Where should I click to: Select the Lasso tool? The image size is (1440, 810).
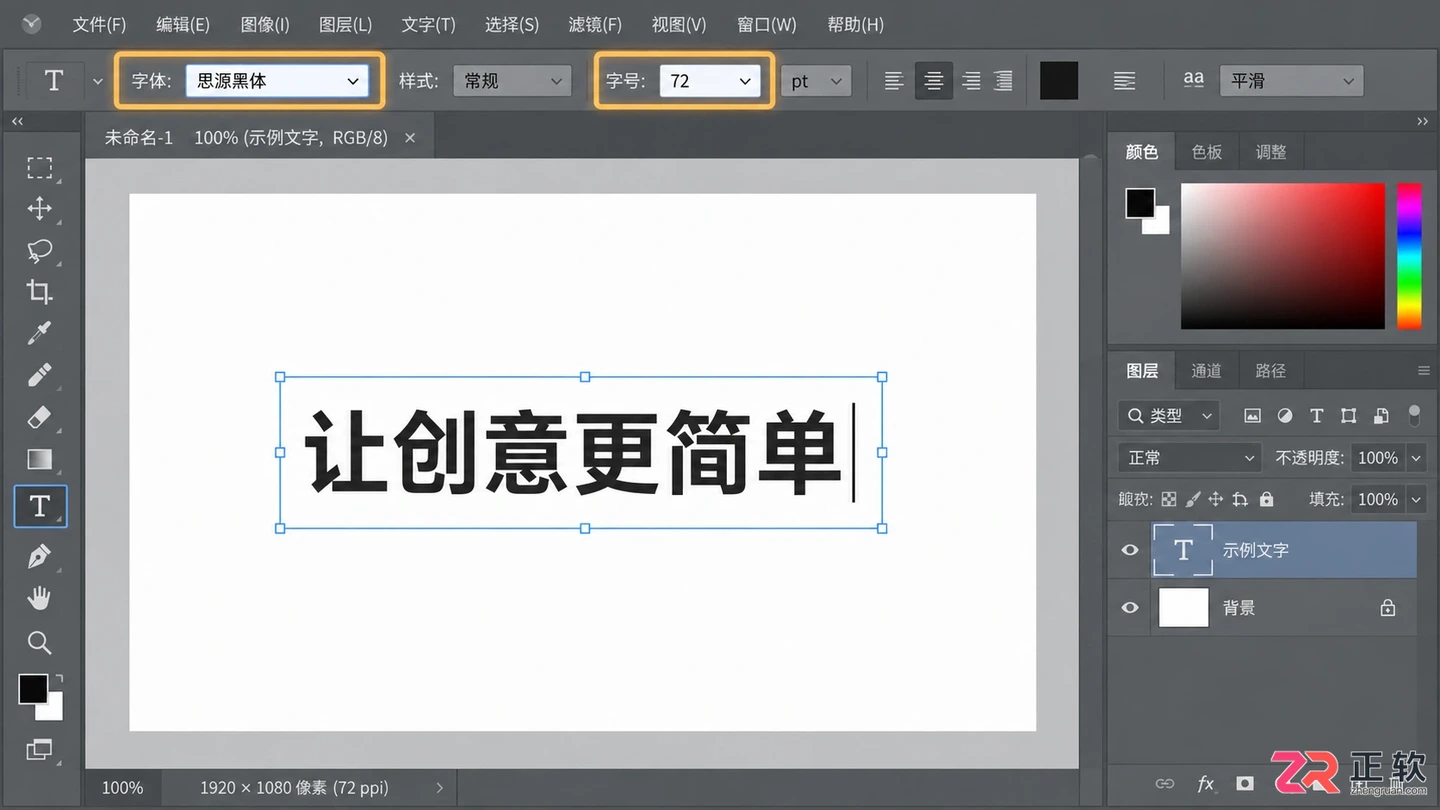(39, 250)
